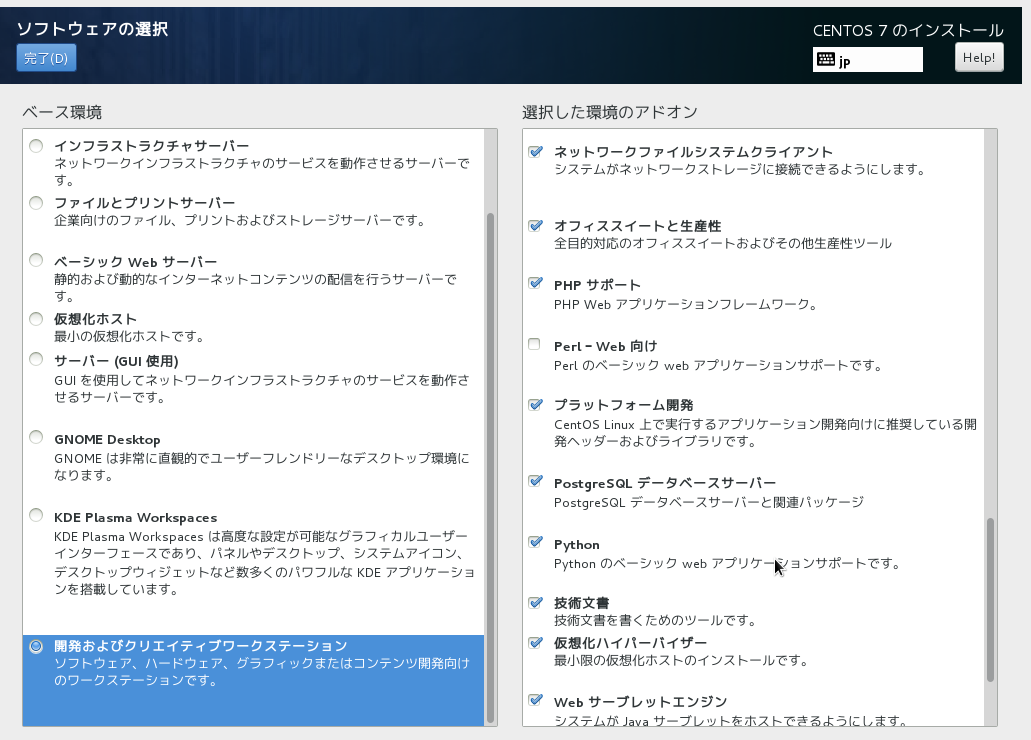Click the 完了(D) button to finish
Viewport: 1031px width, 740px height.
click(x=45, y=58)
